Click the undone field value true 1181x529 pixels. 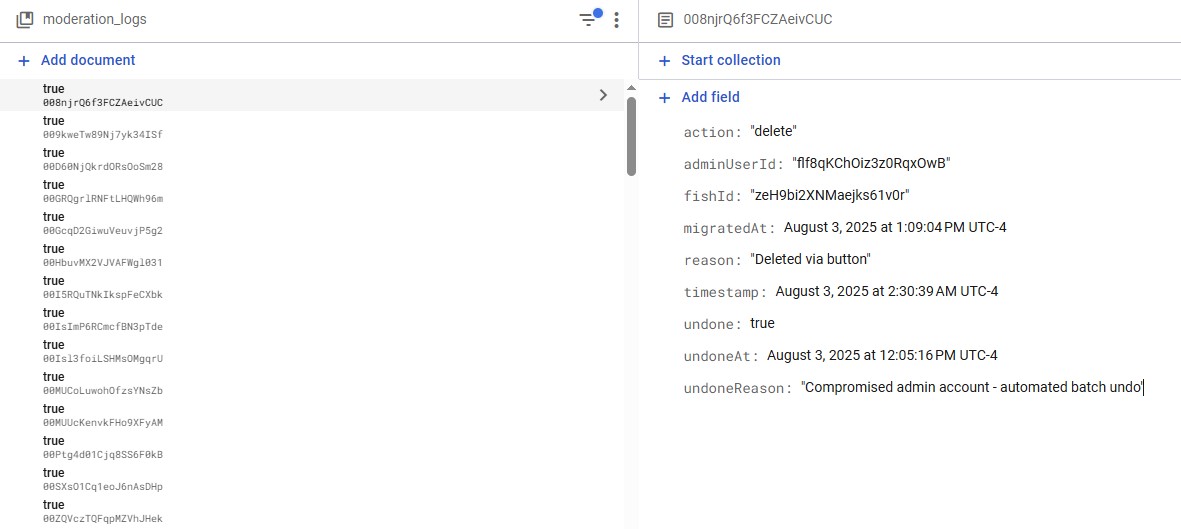762,324
